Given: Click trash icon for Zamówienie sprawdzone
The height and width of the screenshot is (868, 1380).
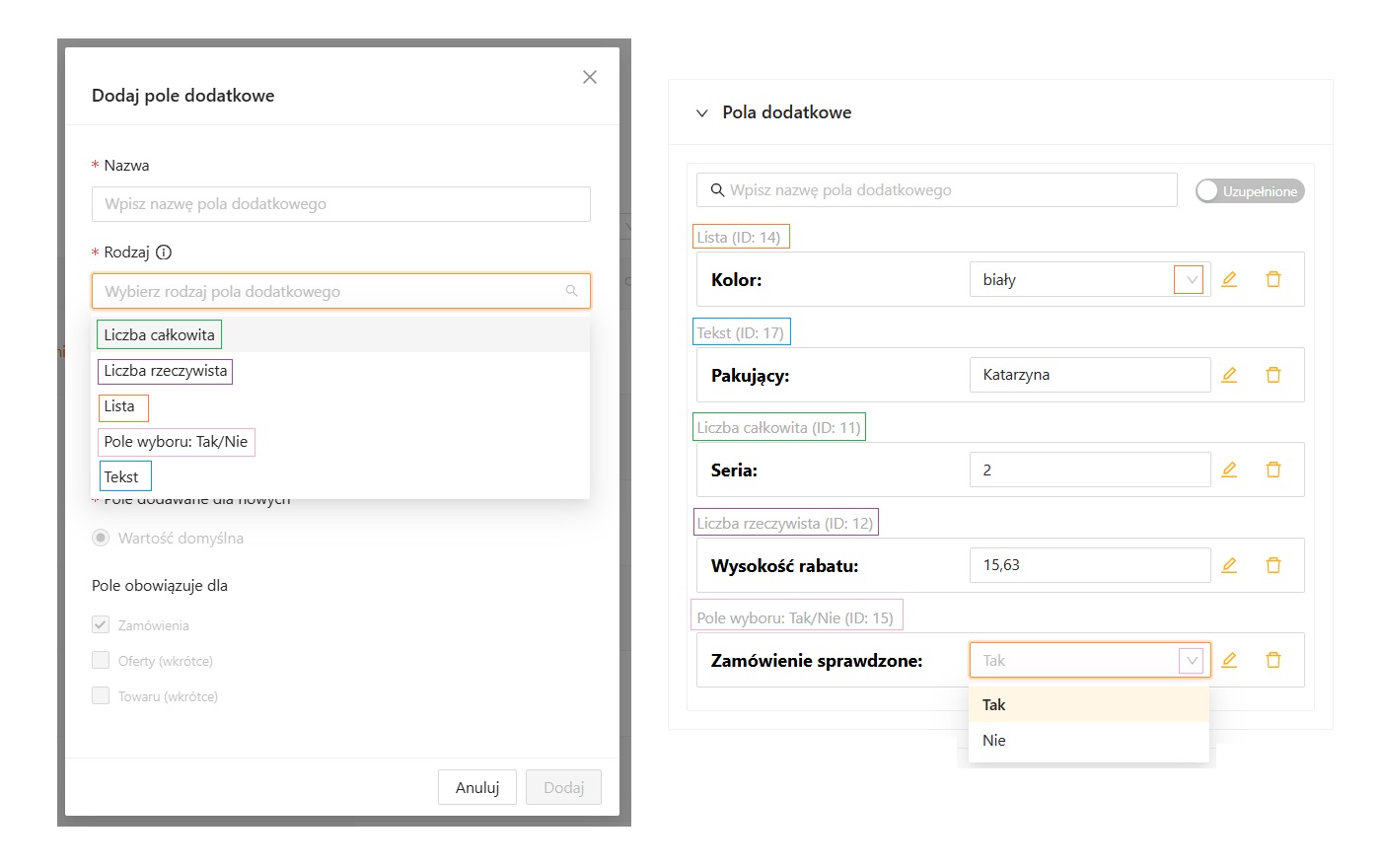Looking at the screenshot, I should pyautogui.click(x=1273, y=660).
